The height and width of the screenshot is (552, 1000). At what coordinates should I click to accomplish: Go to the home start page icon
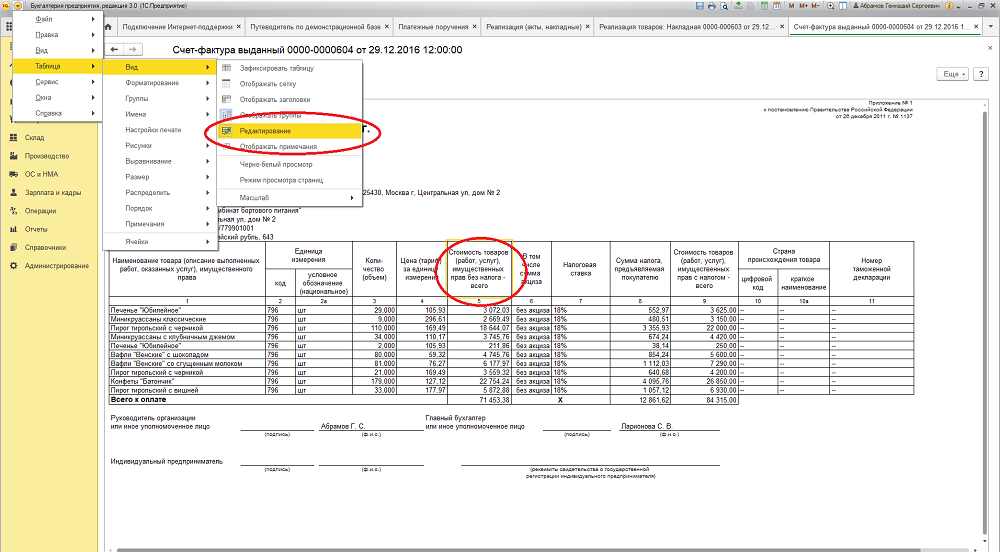coord(108,27)
